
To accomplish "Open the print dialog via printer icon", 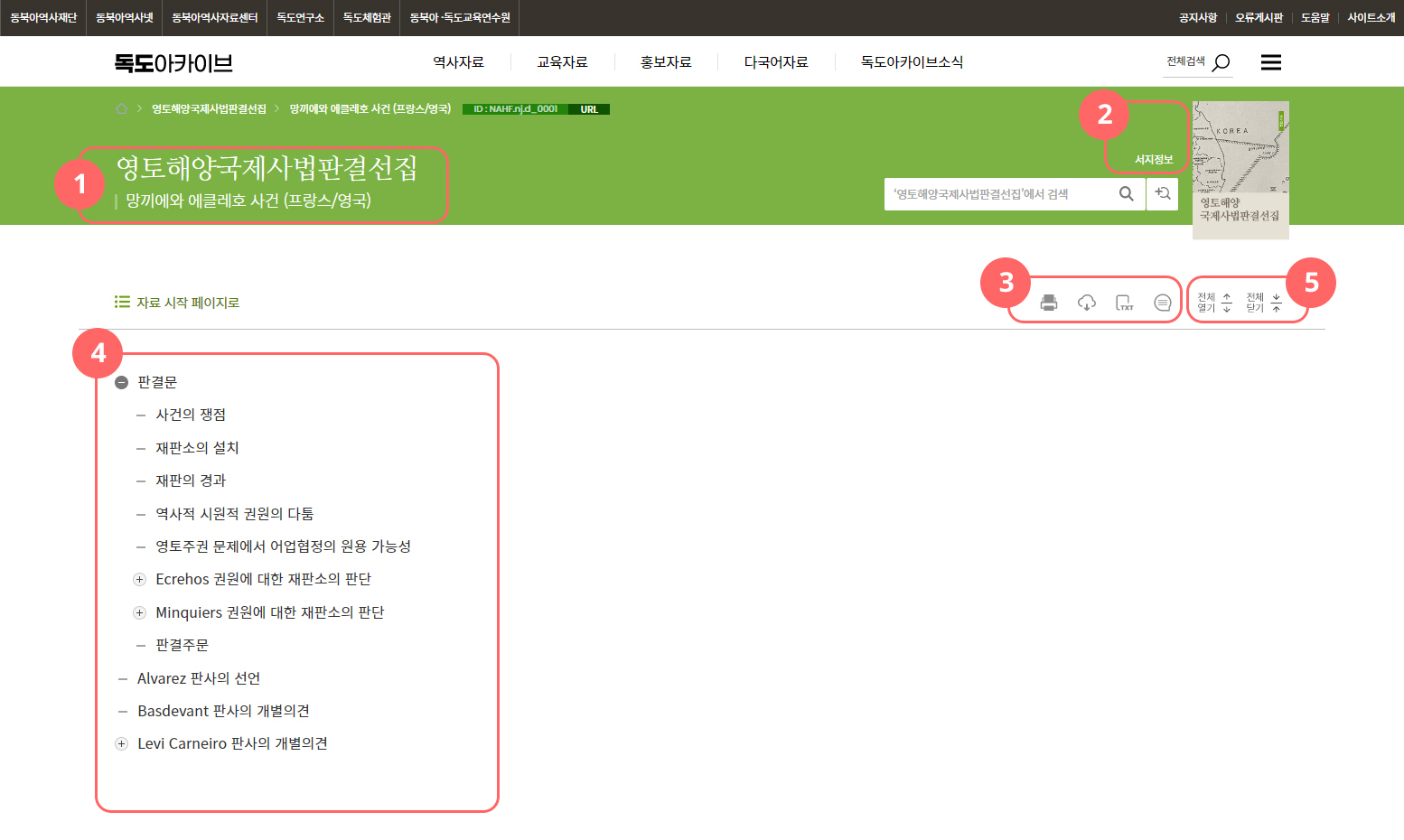I will point(1048,303).
